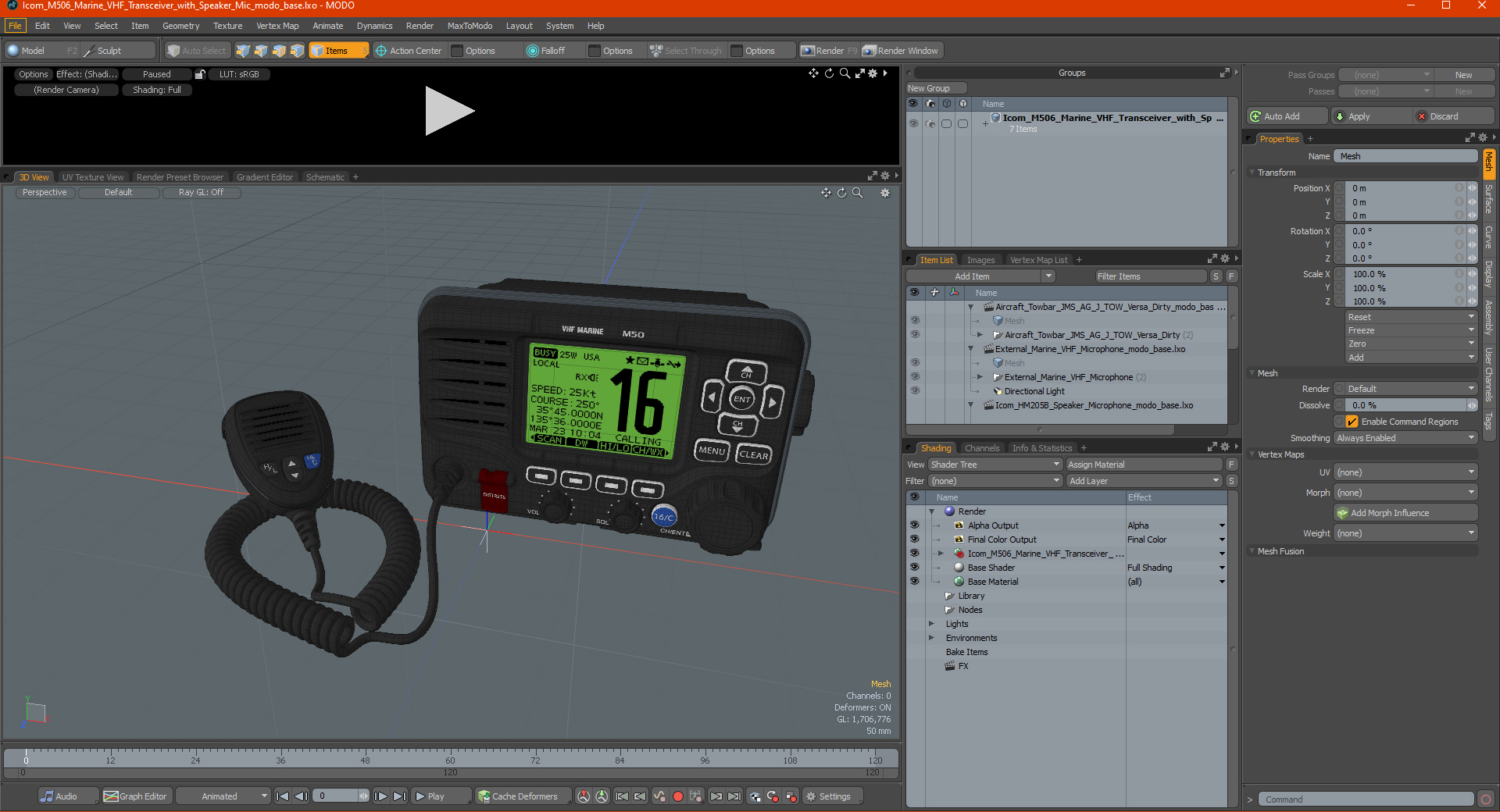Image resolution: width=1500 pixels, height=812 pixels.
Task: Collapse the Render tree node
Action: point(931,511)
